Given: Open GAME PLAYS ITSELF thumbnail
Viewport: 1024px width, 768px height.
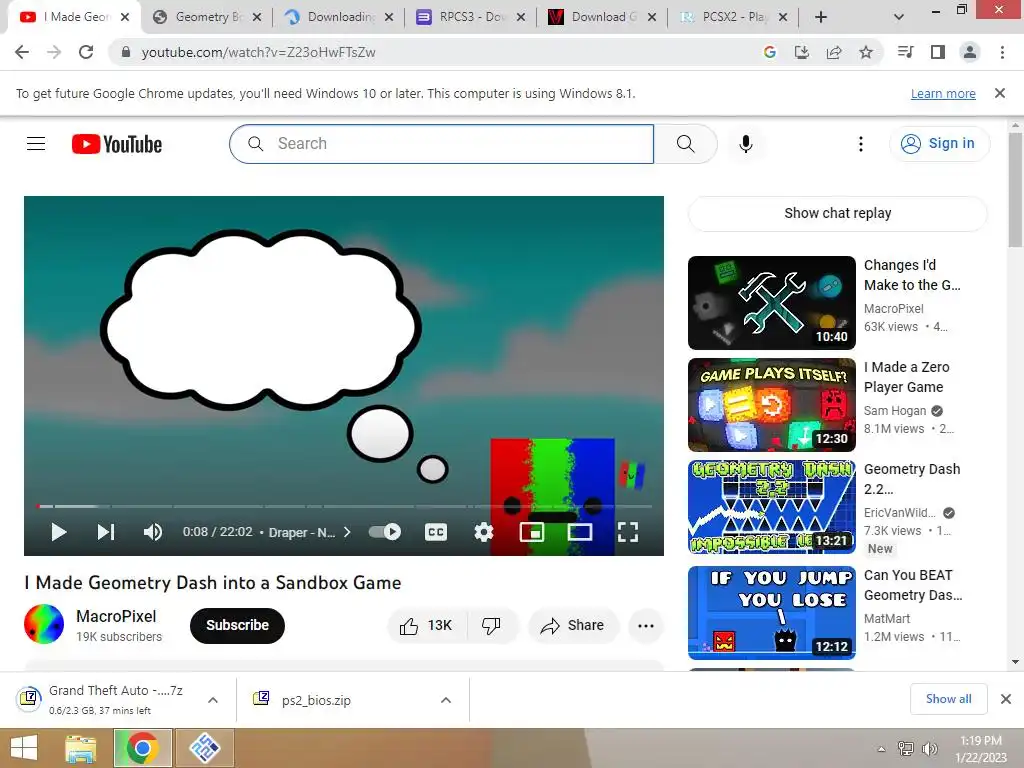Looking at the screenshot, I should tap(771, 405).
